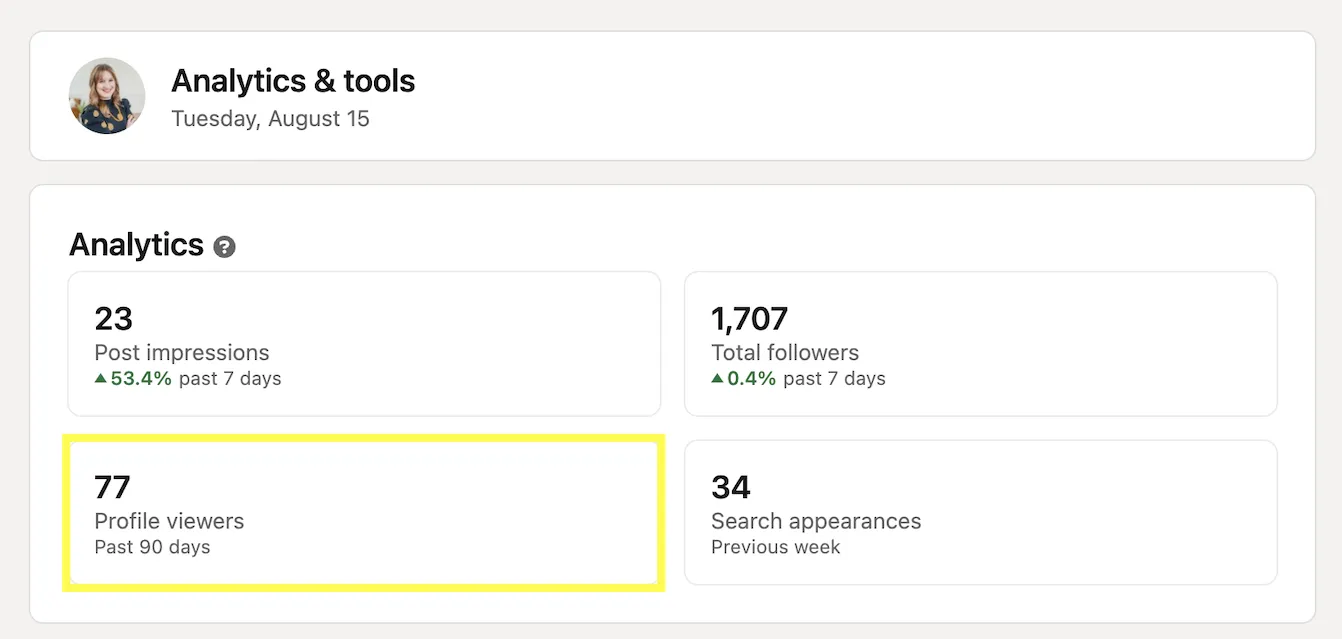Click the green arrow beside 0.4%
Screen dimensions: 1342x639
[717, 379]
